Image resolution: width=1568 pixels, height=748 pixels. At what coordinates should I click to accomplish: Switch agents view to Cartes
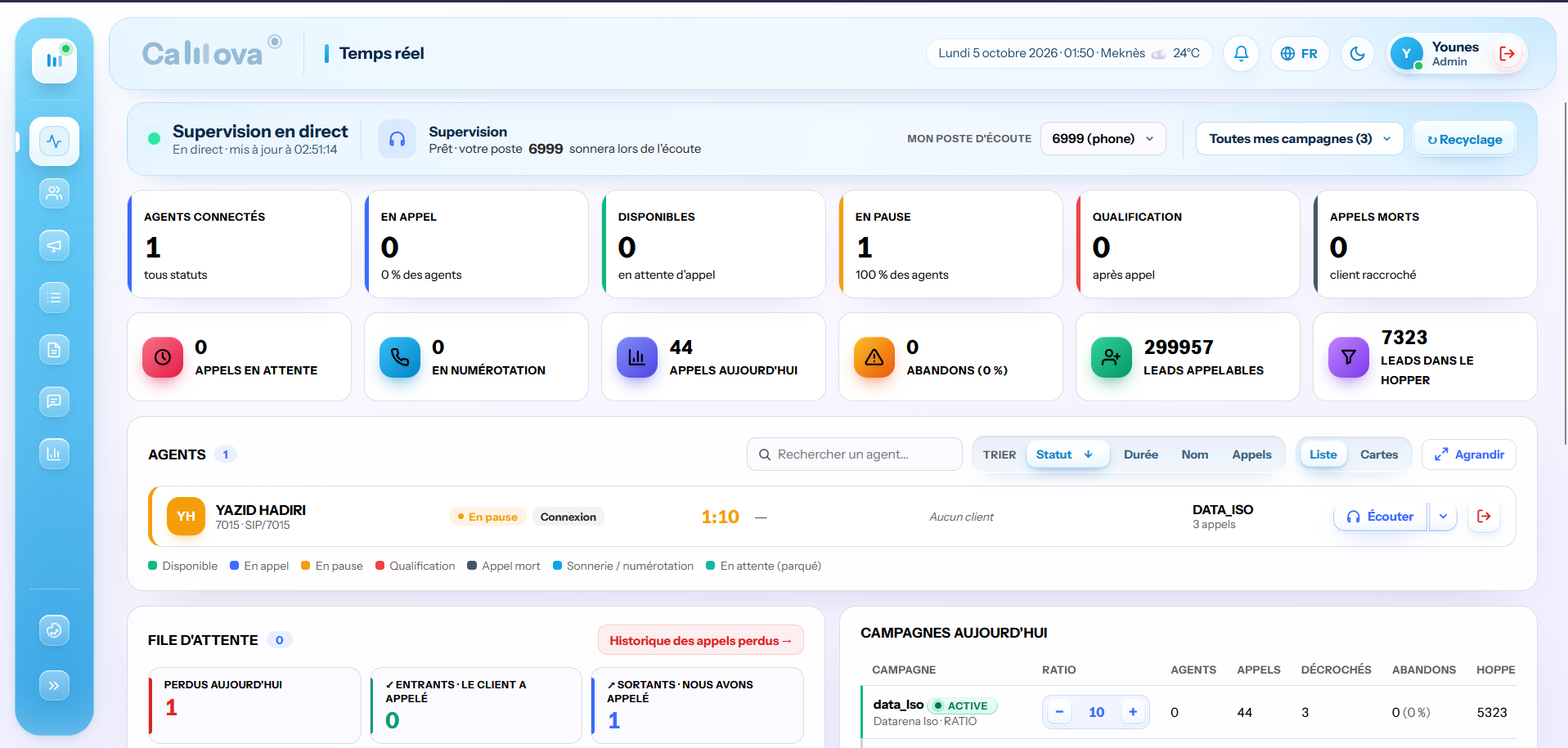pyautogui.click(x=1378, y=455)
